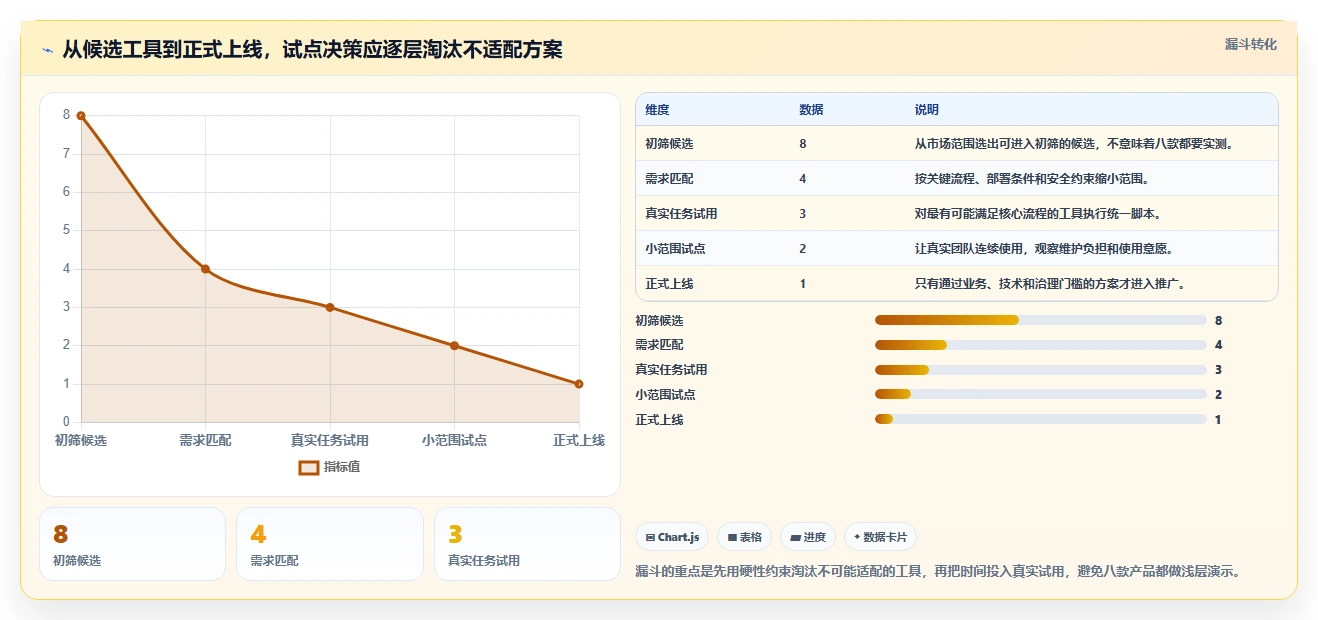Click the 真实任务试用 progress bar
This screenshot has width=1318, height=620.
pyautogui.click(x=1040, y=370)
